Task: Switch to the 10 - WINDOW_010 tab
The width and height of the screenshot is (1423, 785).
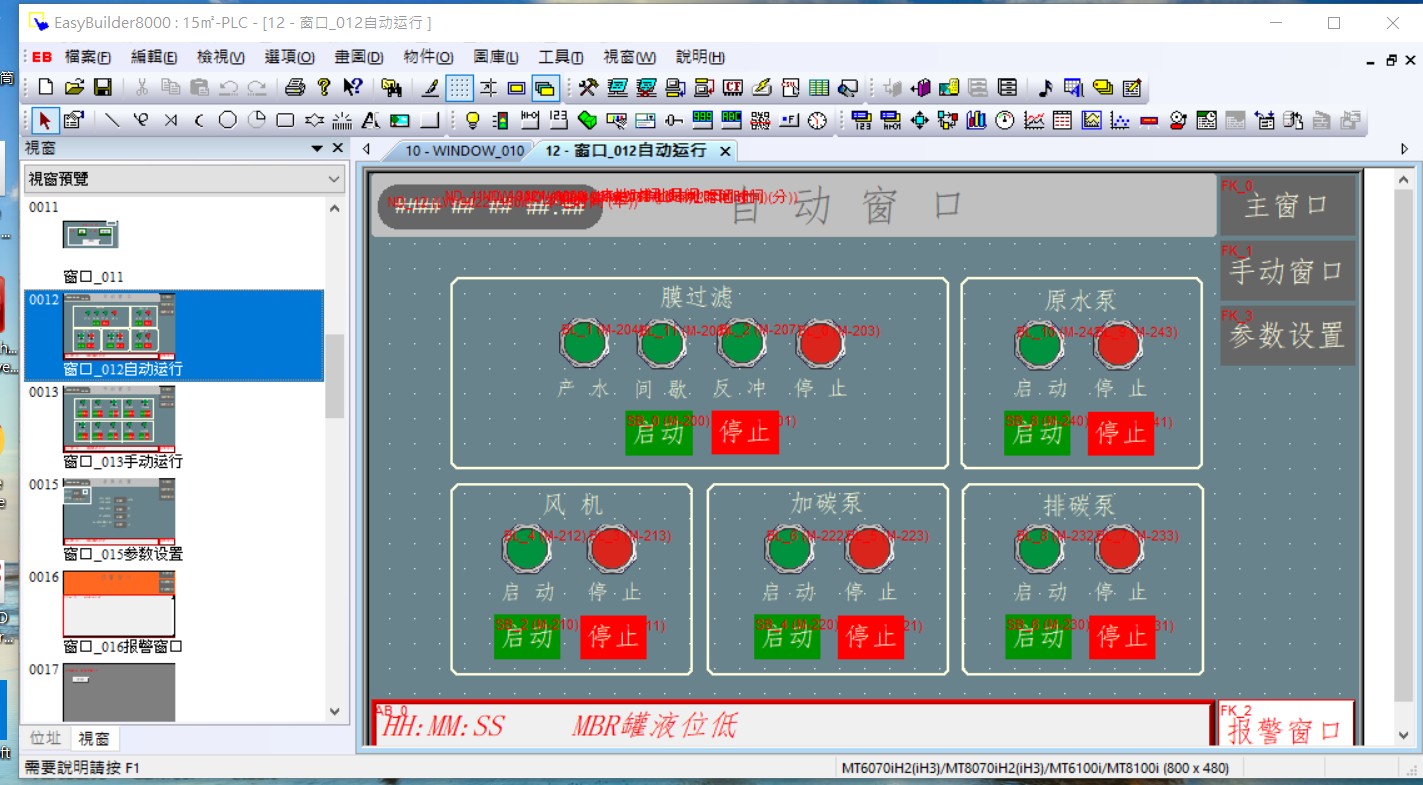Action: 464,151
